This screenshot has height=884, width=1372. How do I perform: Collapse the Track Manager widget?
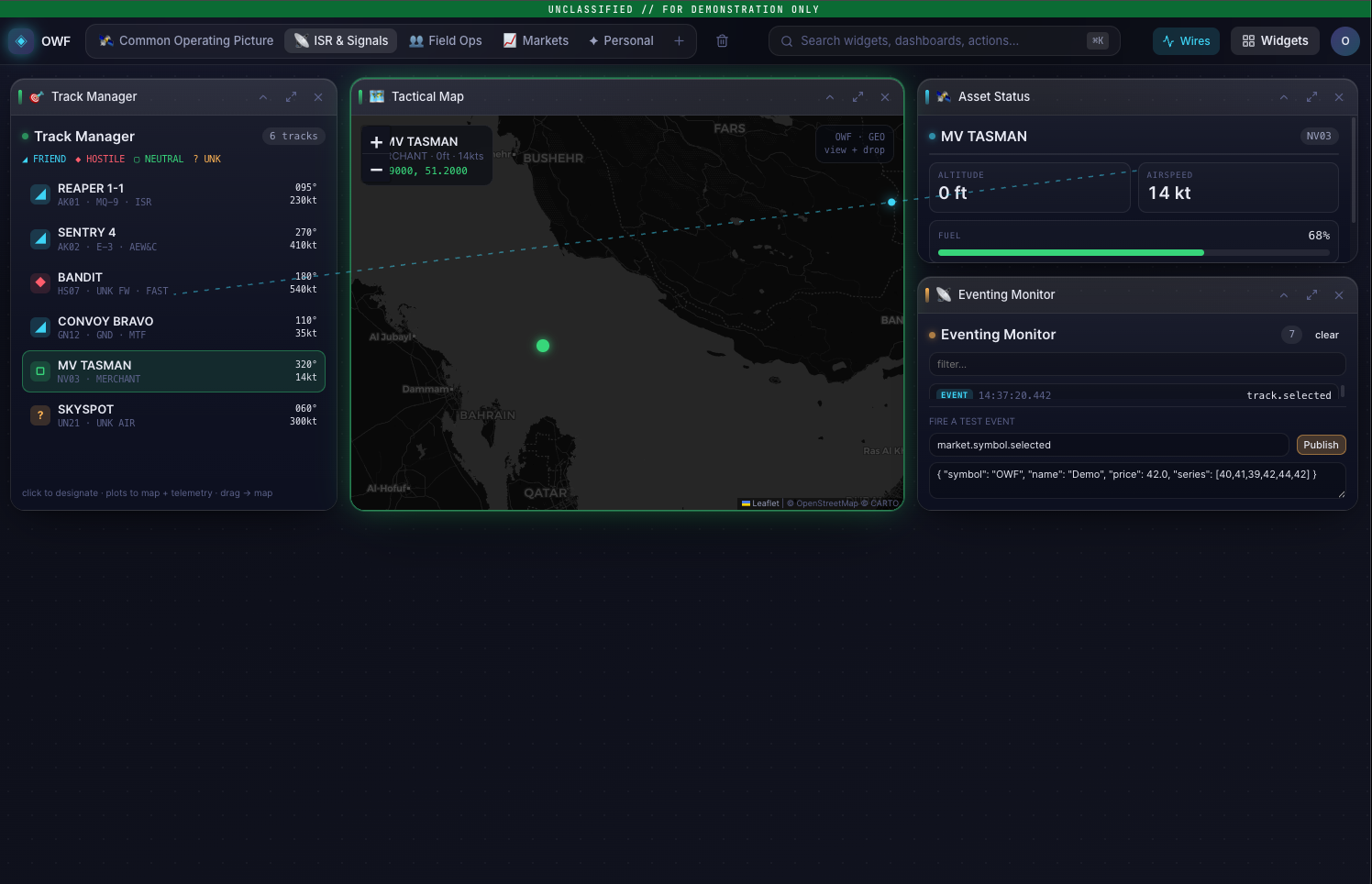pos(263,96)
